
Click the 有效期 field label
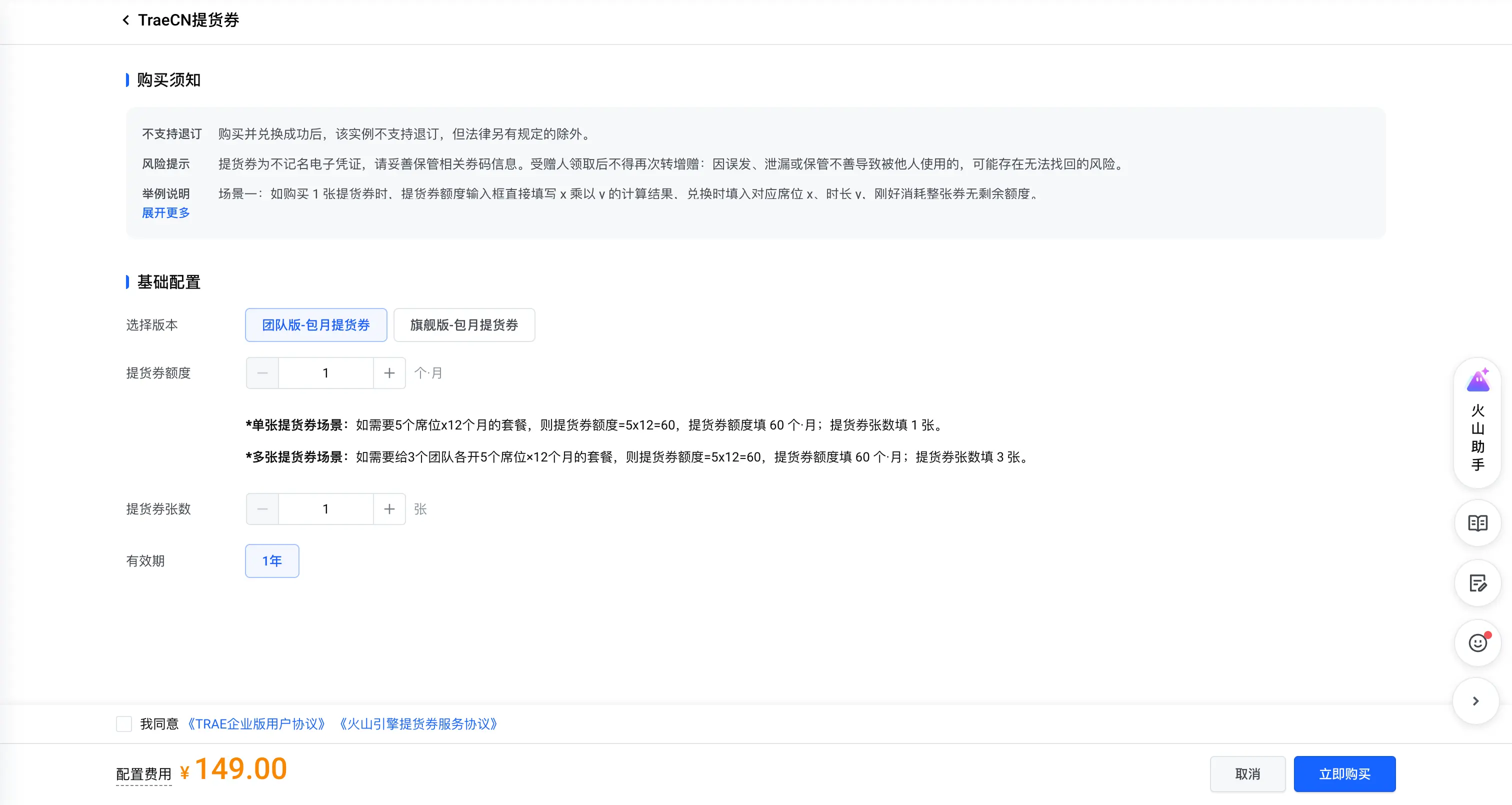[x=145, y=560]
